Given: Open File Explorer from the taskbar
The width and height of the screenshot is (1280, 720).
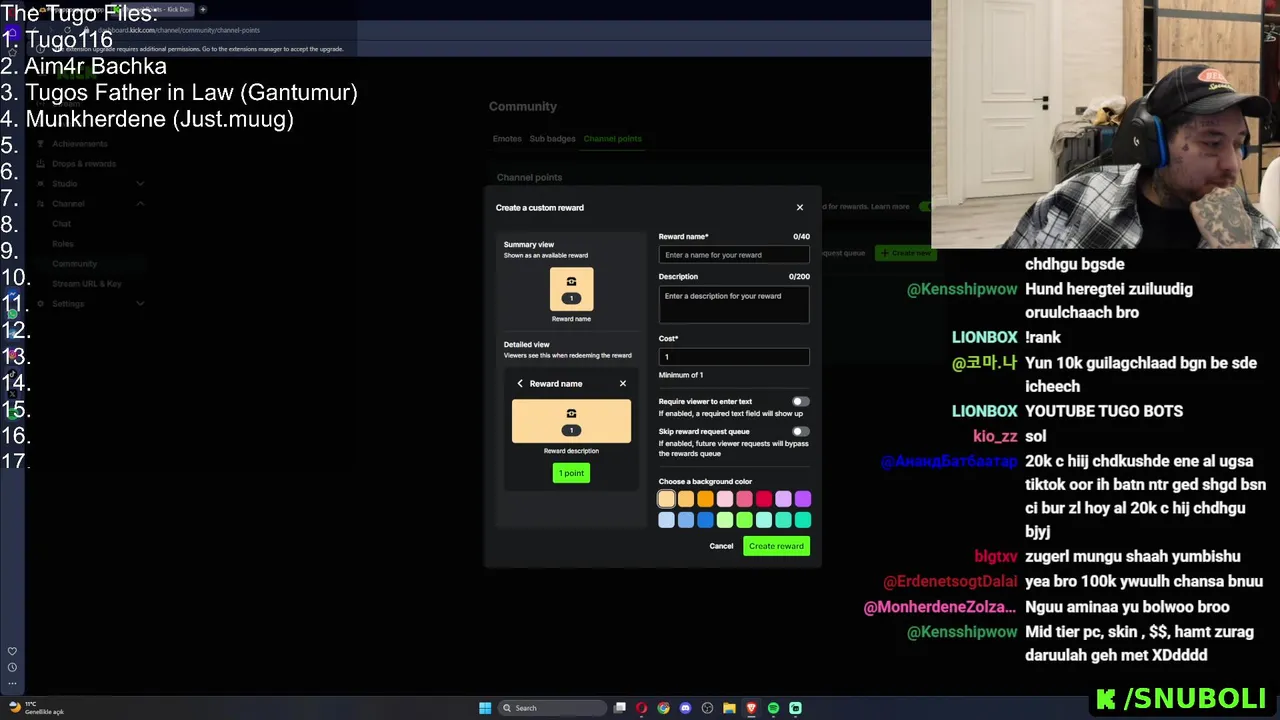Looking at the screenshot, I should [729, 708].
